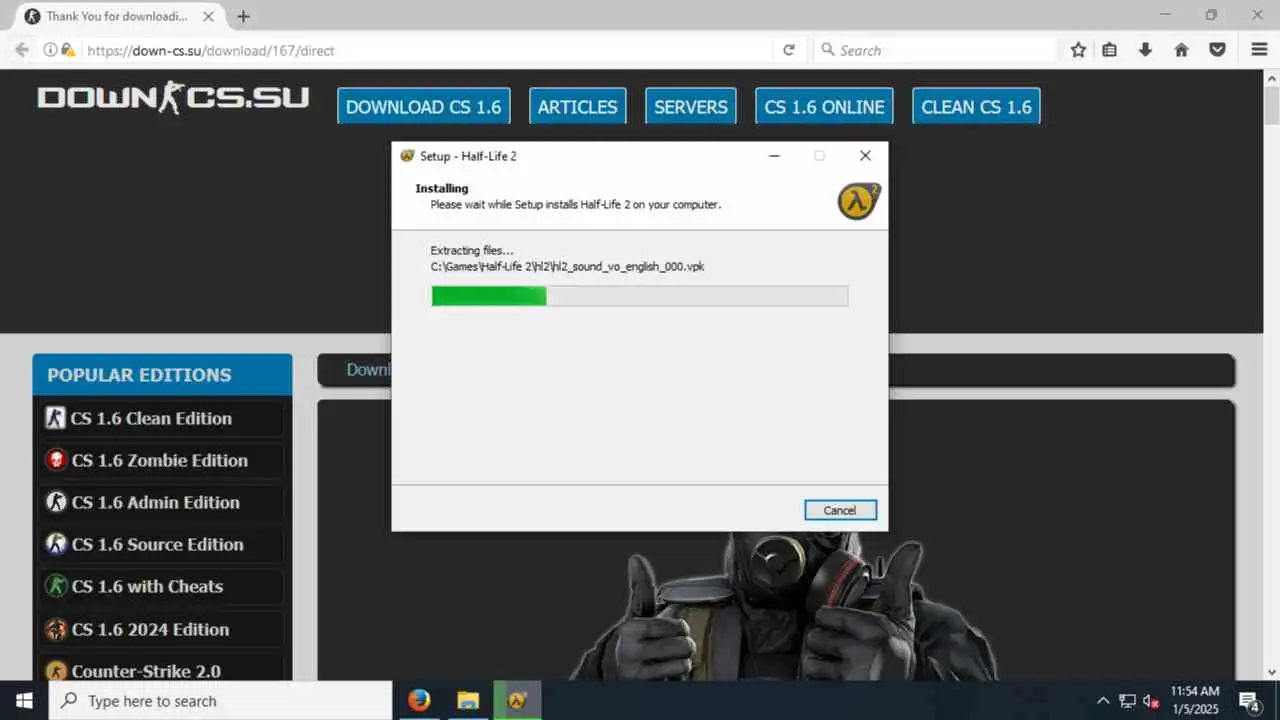Open the CS 1.6 ONLINE menu item
The height and width of the screenshot is (720, 1280).
[824, 107]
